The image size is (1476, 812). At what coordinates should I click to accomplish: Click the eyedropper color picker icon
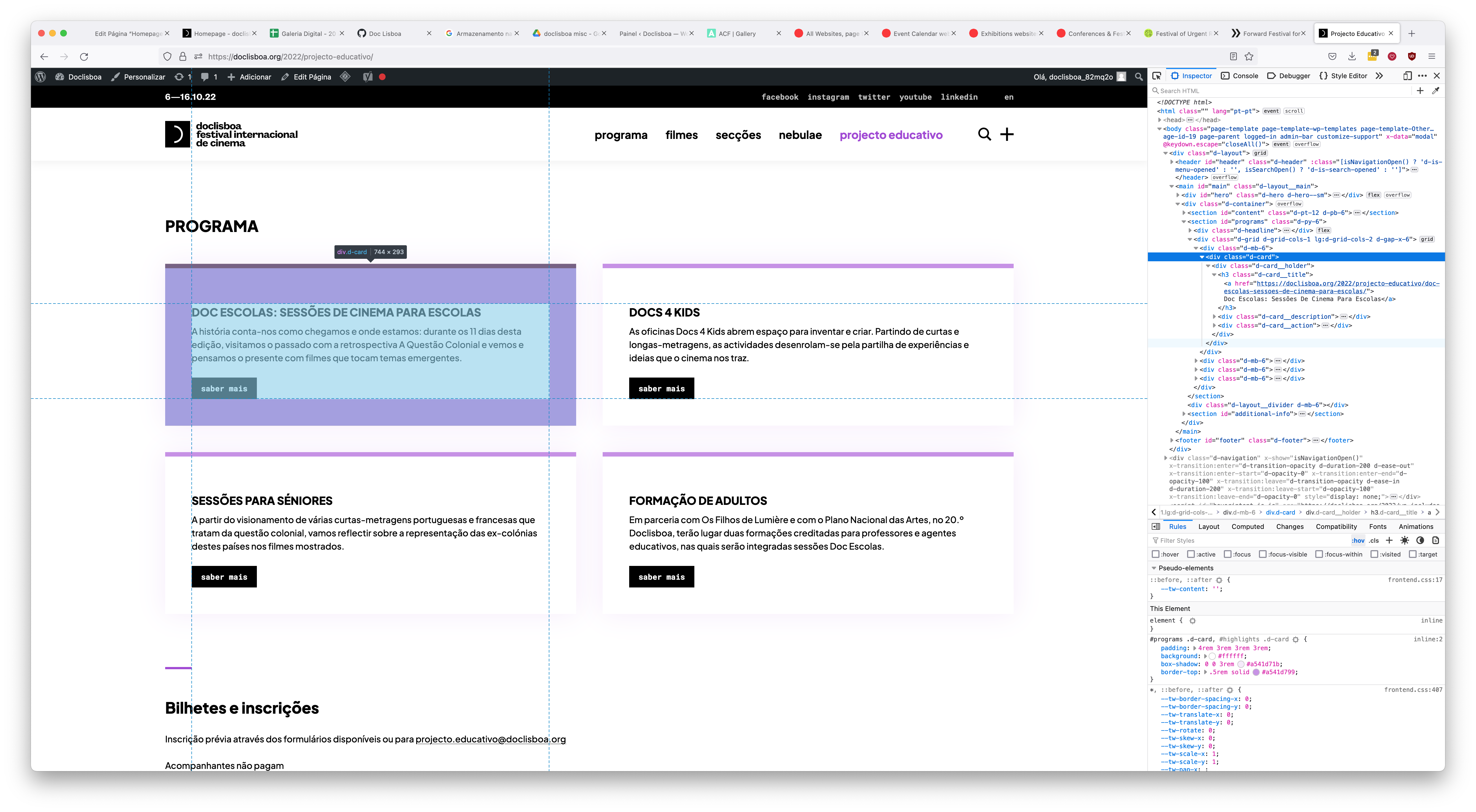(1435, 91)
